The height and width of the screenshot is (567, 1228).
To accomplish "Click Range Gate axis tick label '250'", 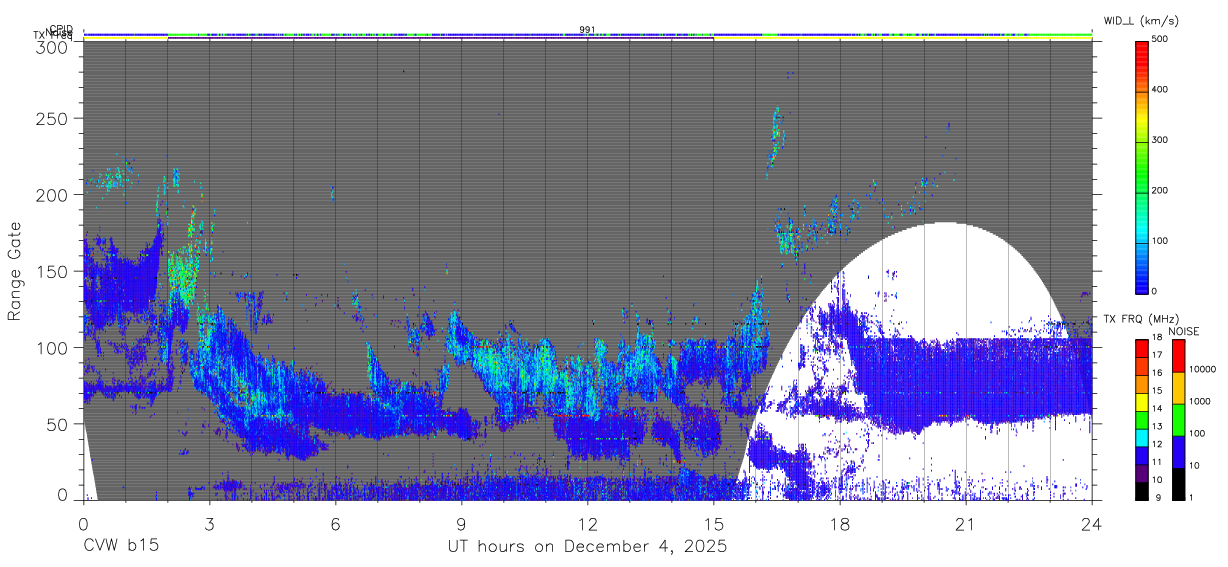I will pos(52,118).
